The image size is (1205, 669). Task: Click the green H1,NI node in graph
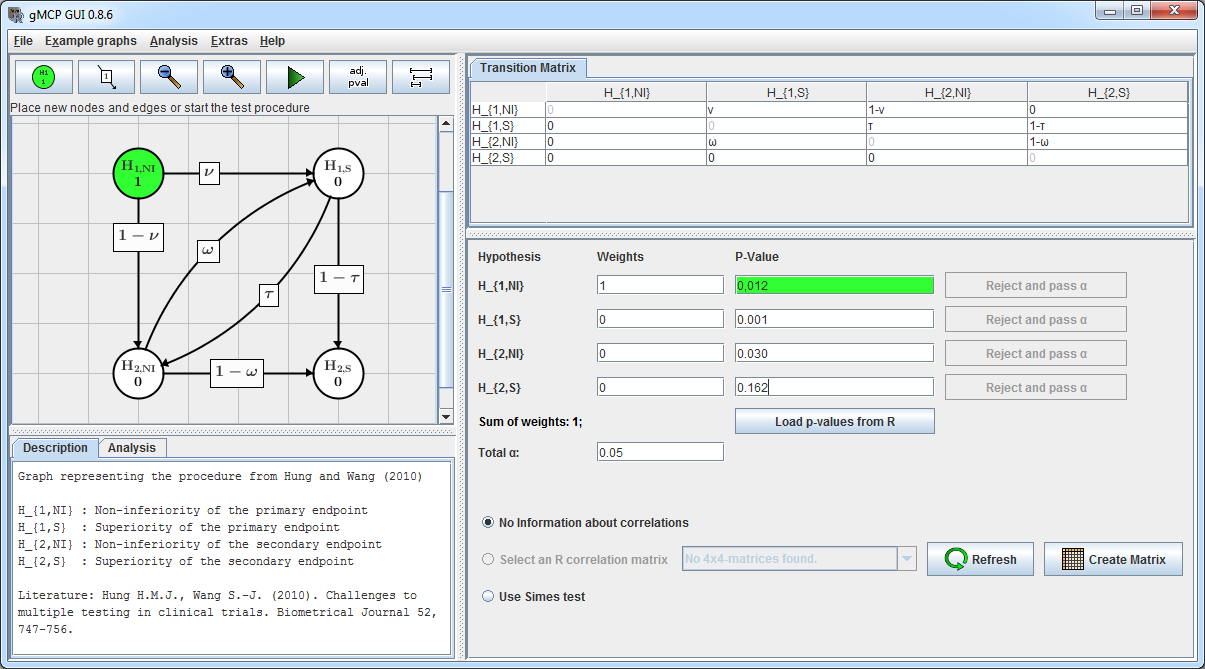tap(138, 174)
